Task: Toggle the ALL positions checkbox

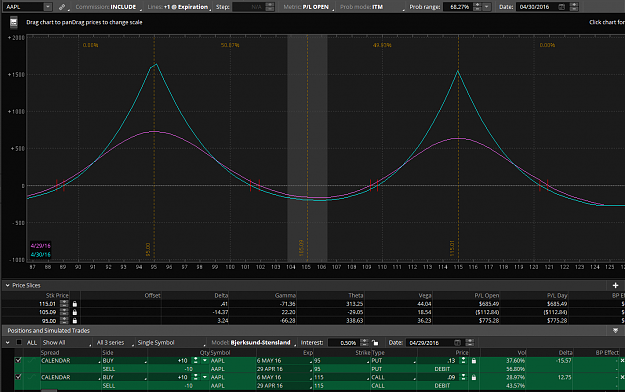Action: pos(19,343)
